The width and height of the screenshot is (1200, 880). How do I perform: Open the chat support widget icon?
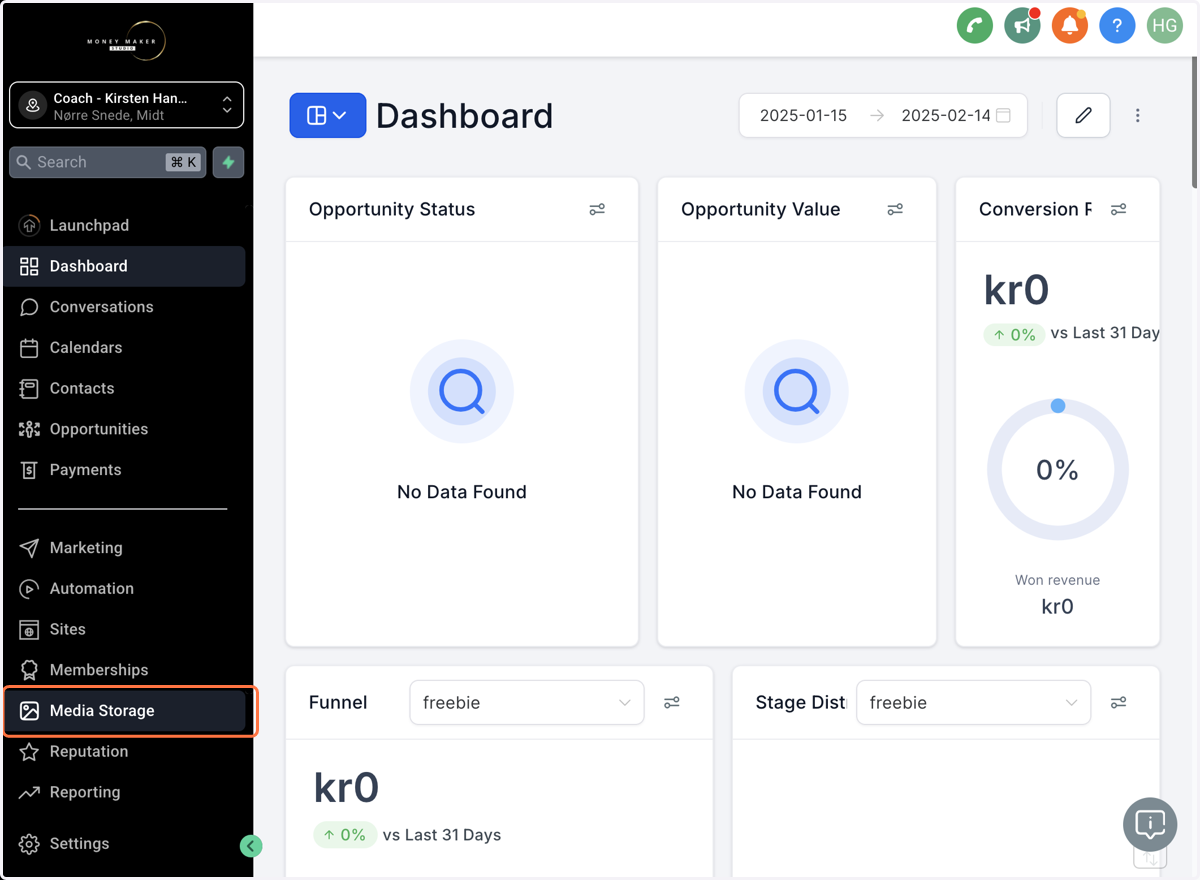[x=1150, y=825]
